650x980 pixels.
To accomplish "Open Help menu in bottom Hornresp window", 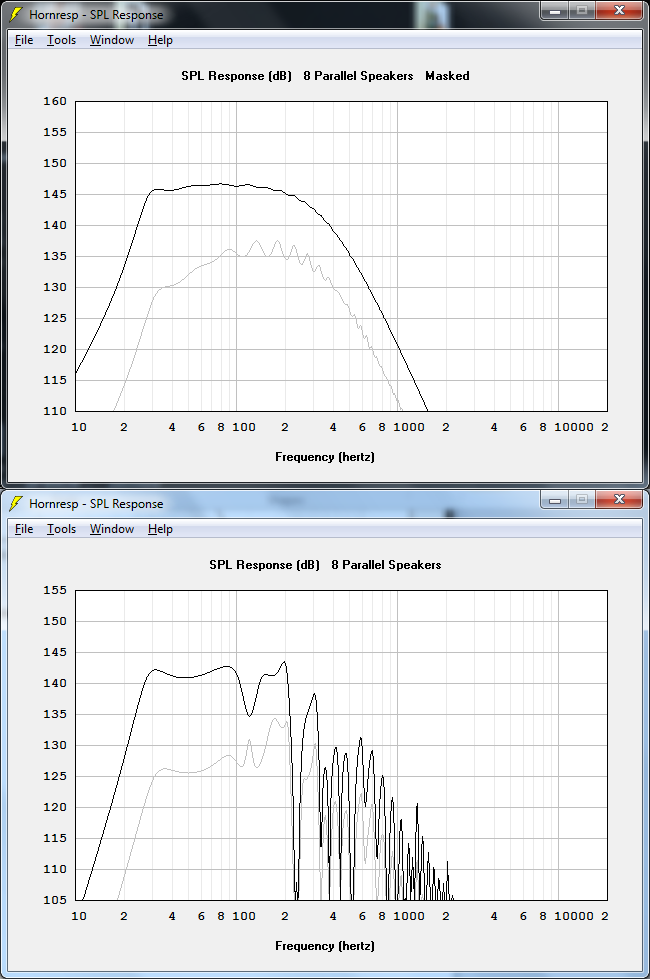I will point(160,529).
